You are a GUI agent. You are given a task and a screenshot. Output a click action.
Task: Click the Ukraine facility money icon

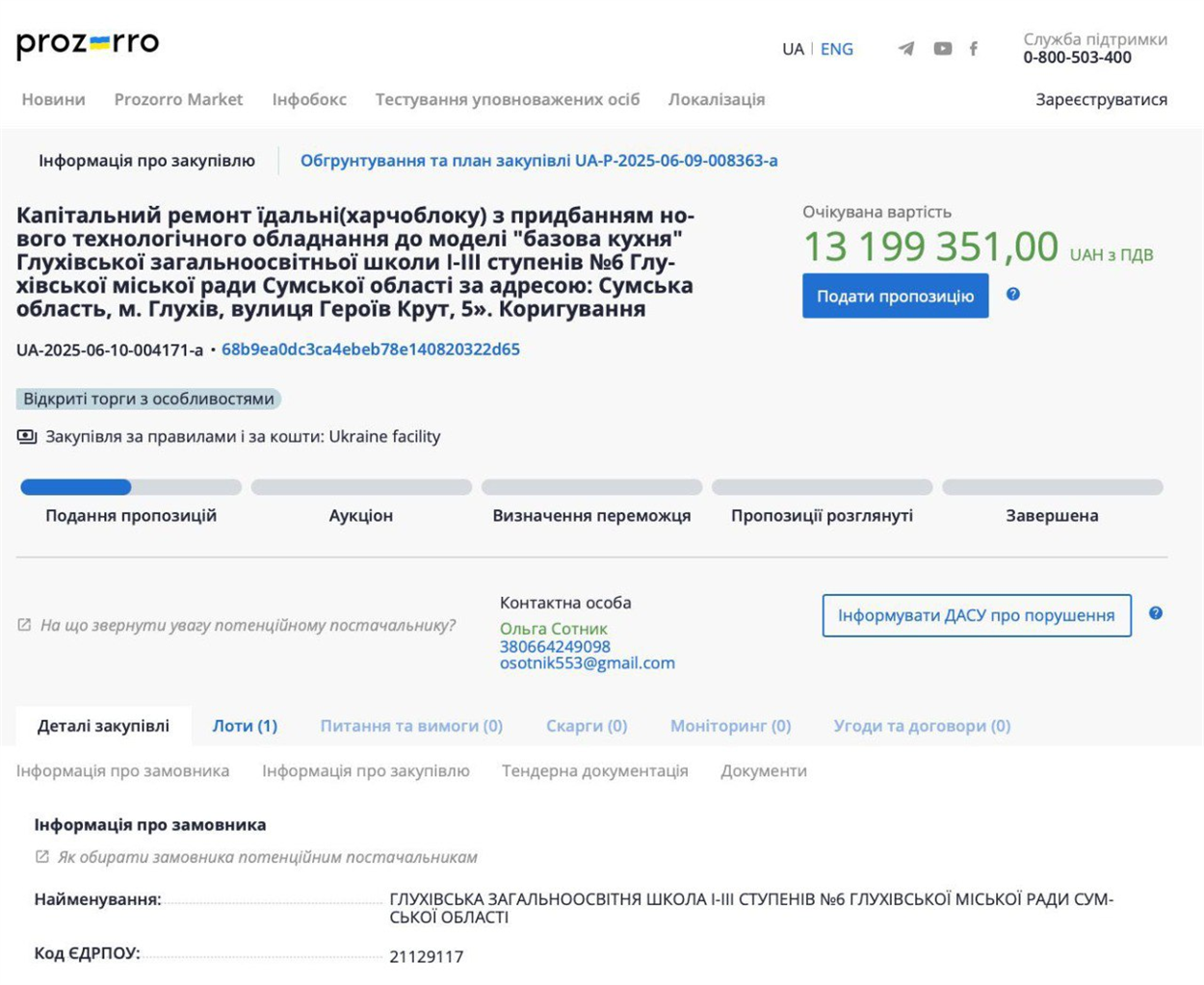tap(27, 437)
